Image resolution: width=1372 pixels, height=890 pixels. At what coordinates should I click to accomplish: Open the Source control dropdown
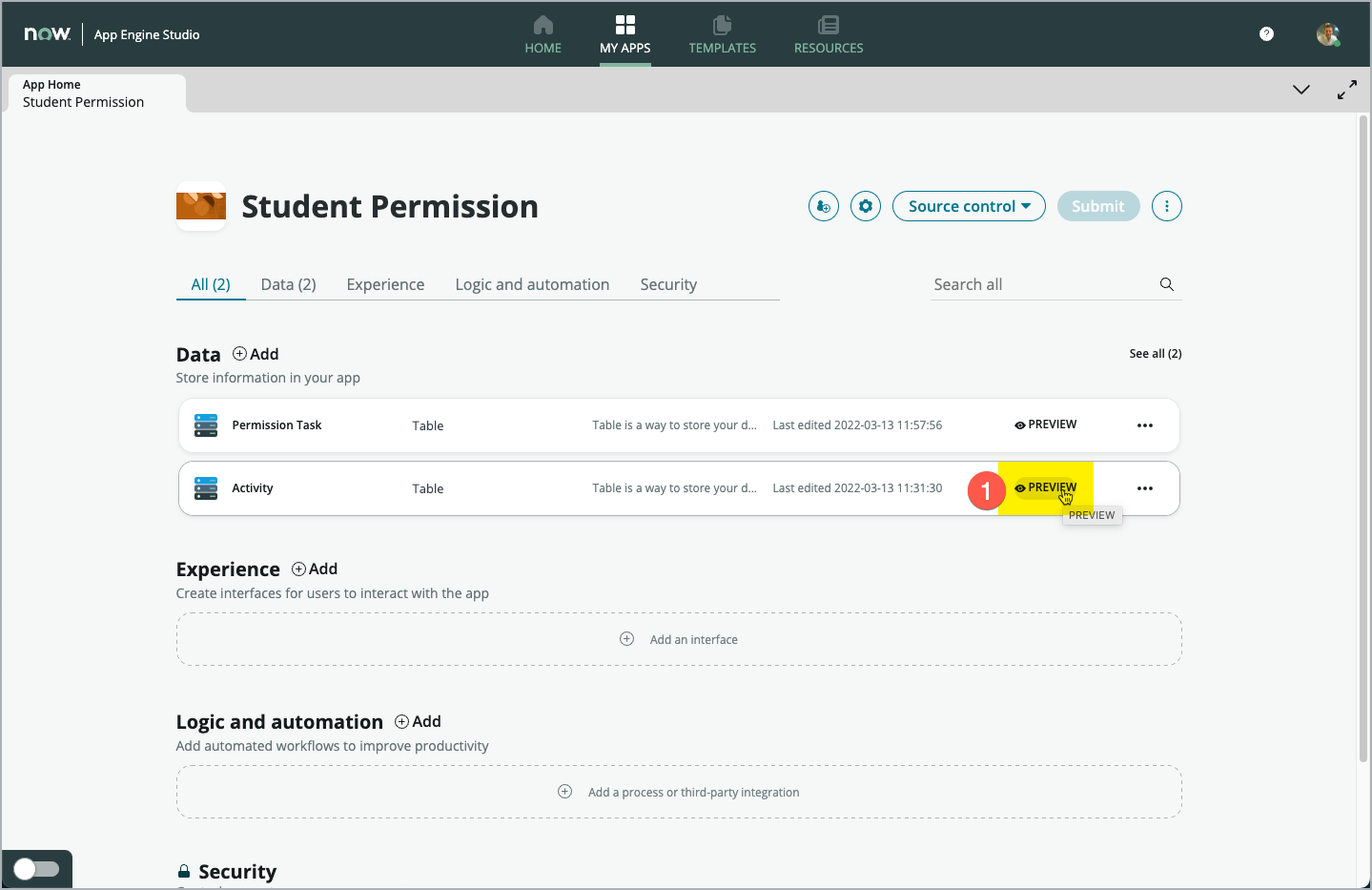click(969, 206)
